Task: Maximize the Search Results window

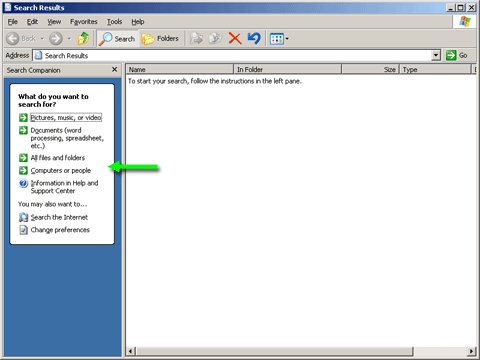Action: click(x=461, y=7)
